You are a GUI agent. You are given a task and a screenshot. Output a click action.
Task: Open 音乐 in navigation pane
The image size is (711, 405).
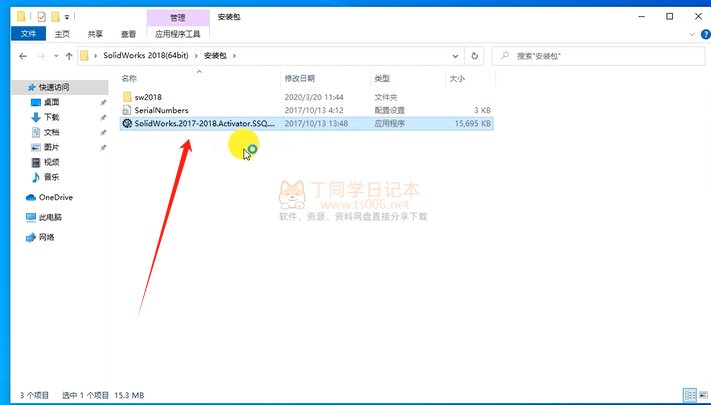(x=51, y=177)
